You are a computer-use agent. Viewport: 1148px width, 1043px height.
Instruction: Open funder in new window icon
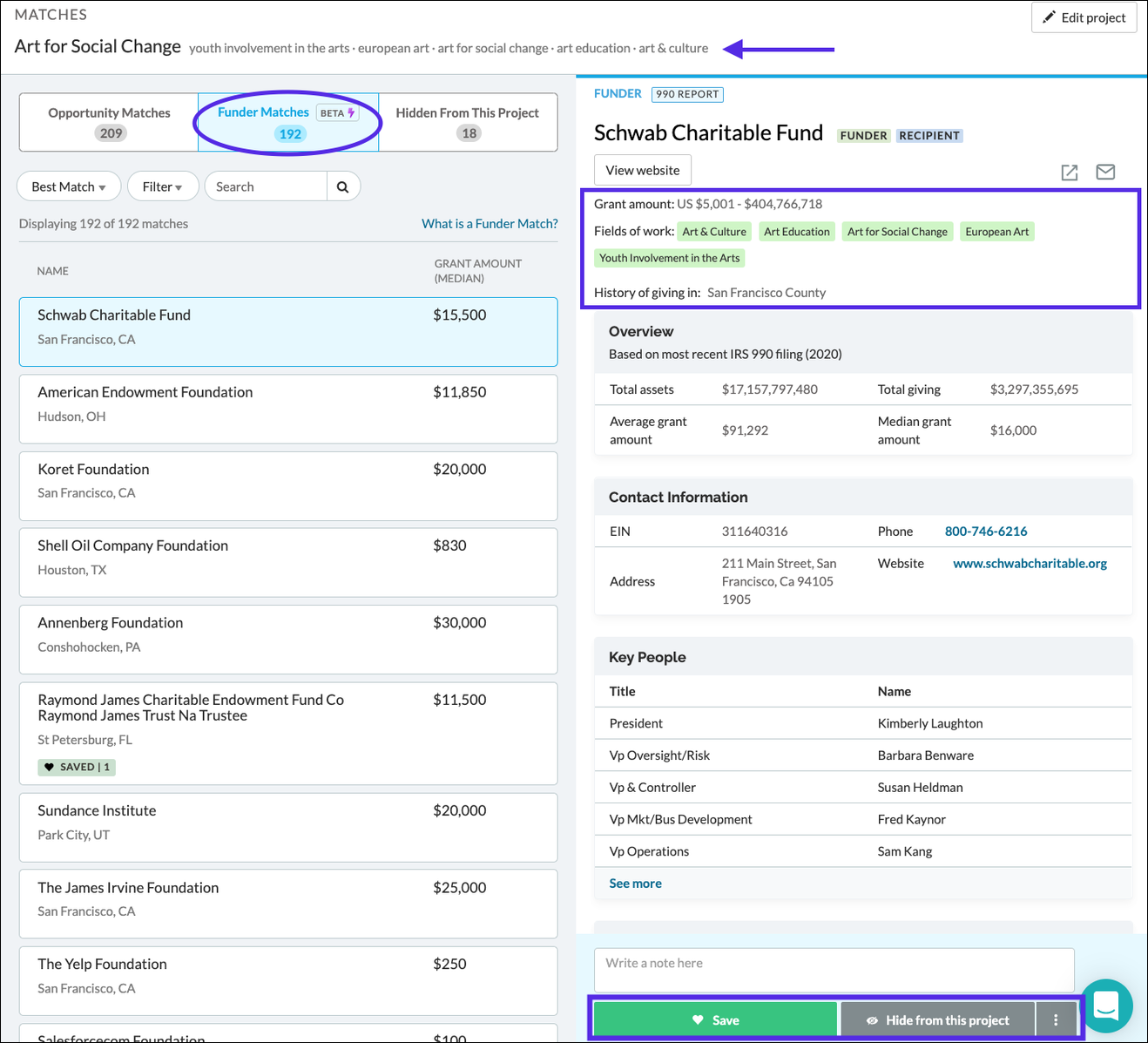pyautogui.click(x=1070, y=173)
